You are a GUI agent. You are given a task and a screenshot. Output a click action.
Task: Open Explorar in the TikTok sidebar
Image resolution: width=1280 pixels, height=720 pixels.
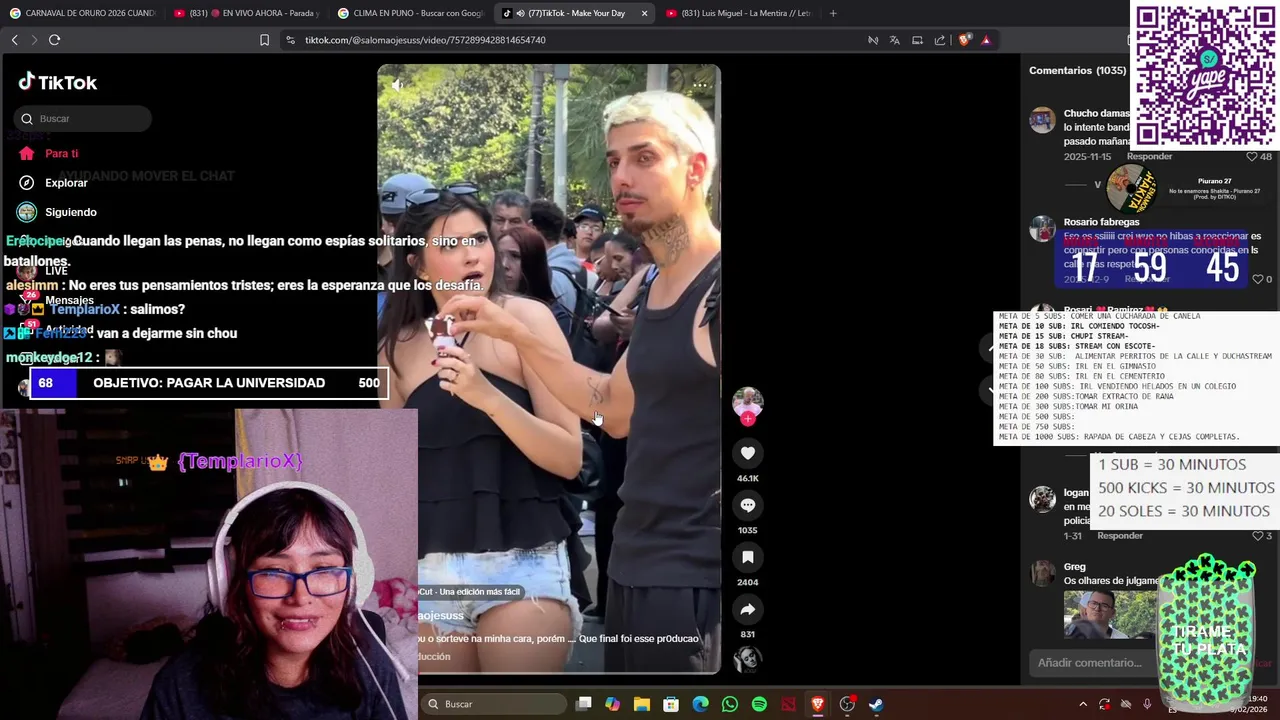[53, 183]
